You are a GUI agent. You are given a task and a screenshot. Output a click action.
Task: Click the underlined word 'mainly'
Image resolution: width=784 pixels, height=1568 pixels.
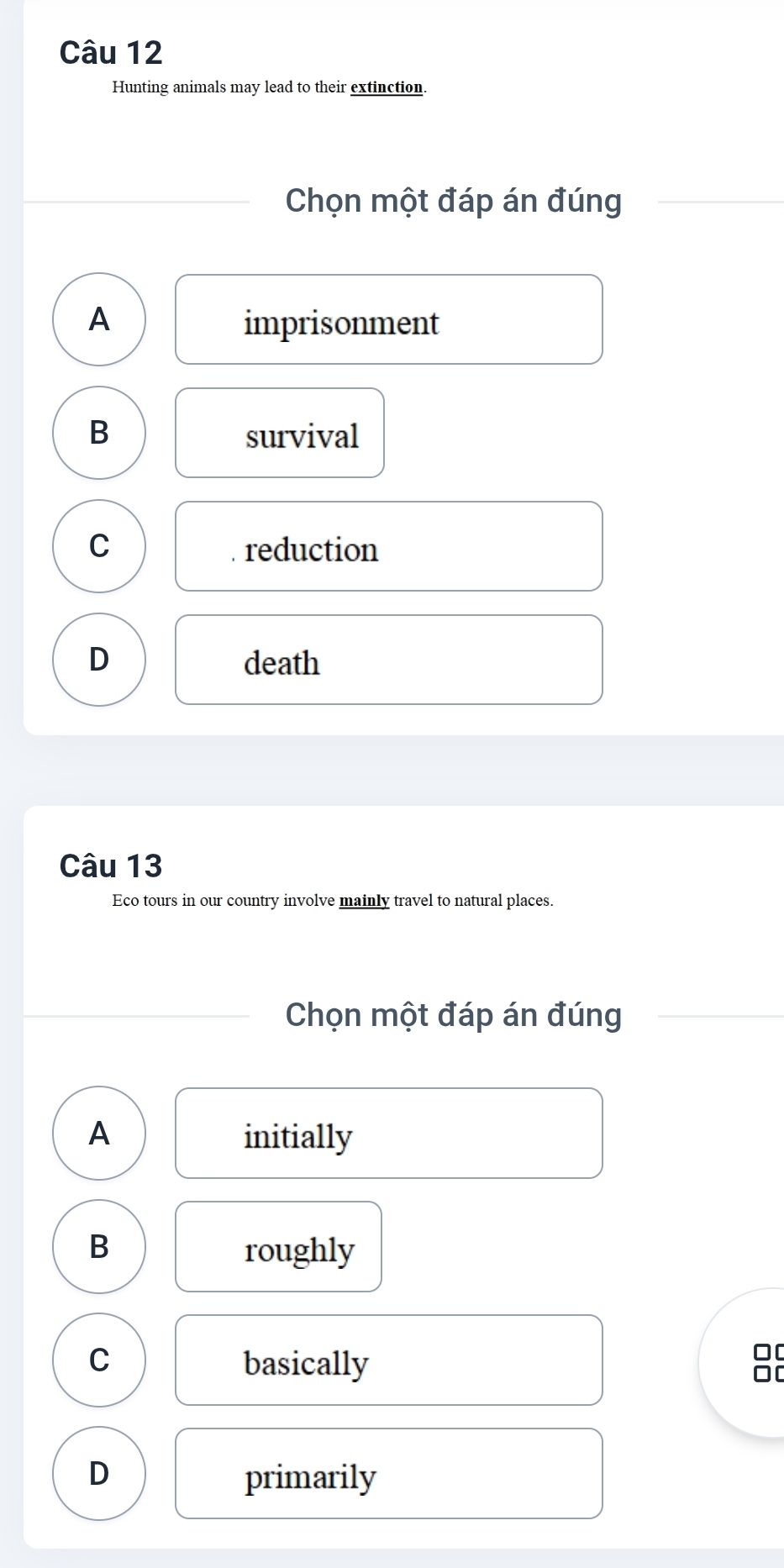365,901
